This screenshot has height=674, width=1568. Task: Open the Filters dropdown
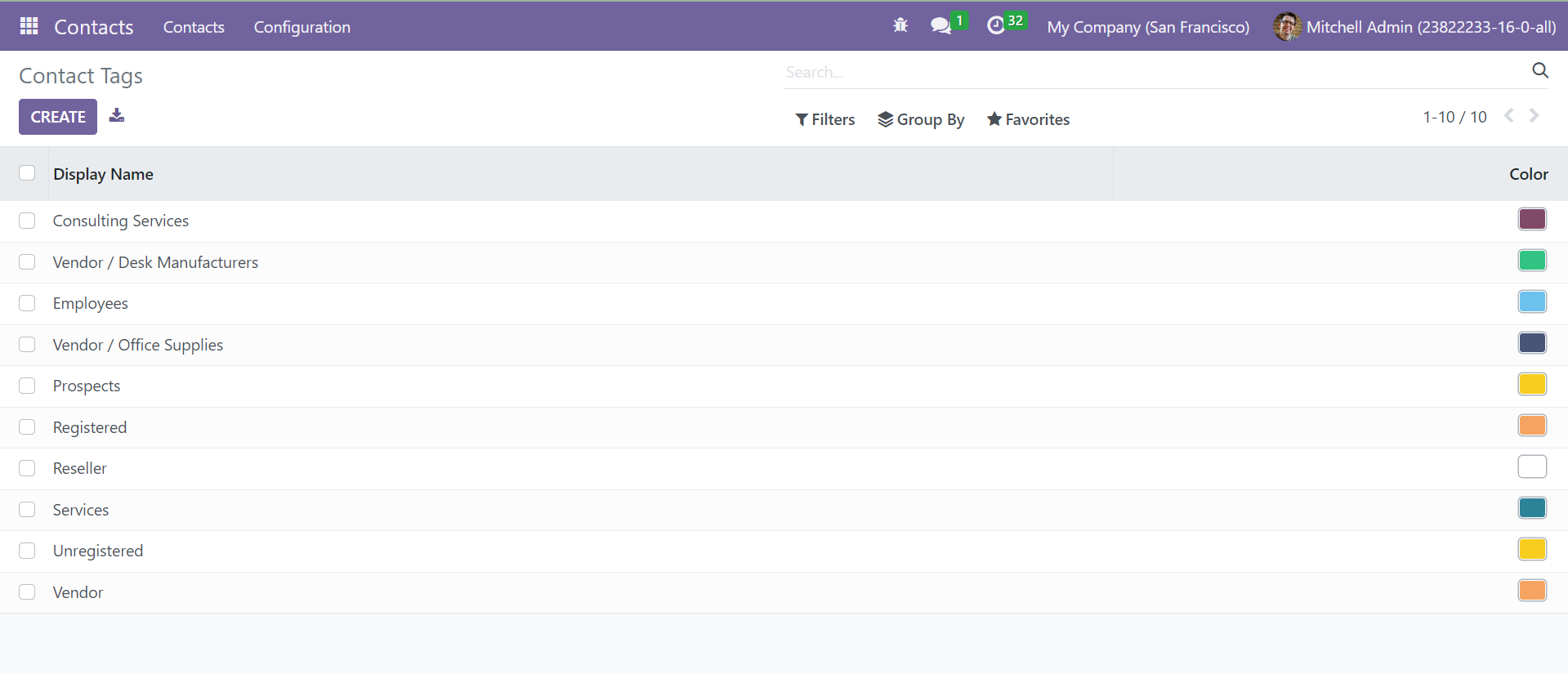(x=825, y=119)
